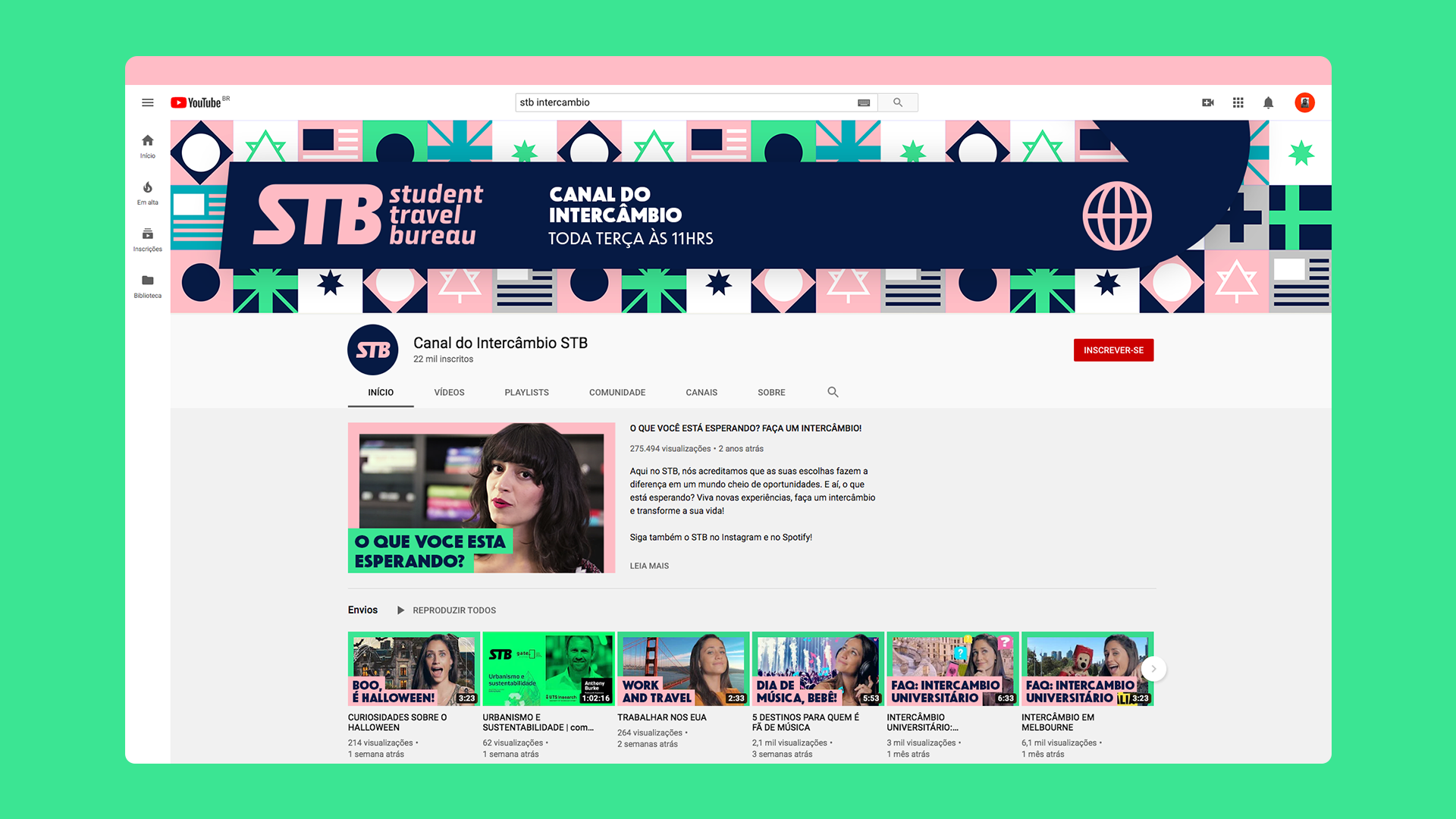Click the STB channel avatar
The width and height of the screenshot is (1456, 819).
tap(372, 350)
